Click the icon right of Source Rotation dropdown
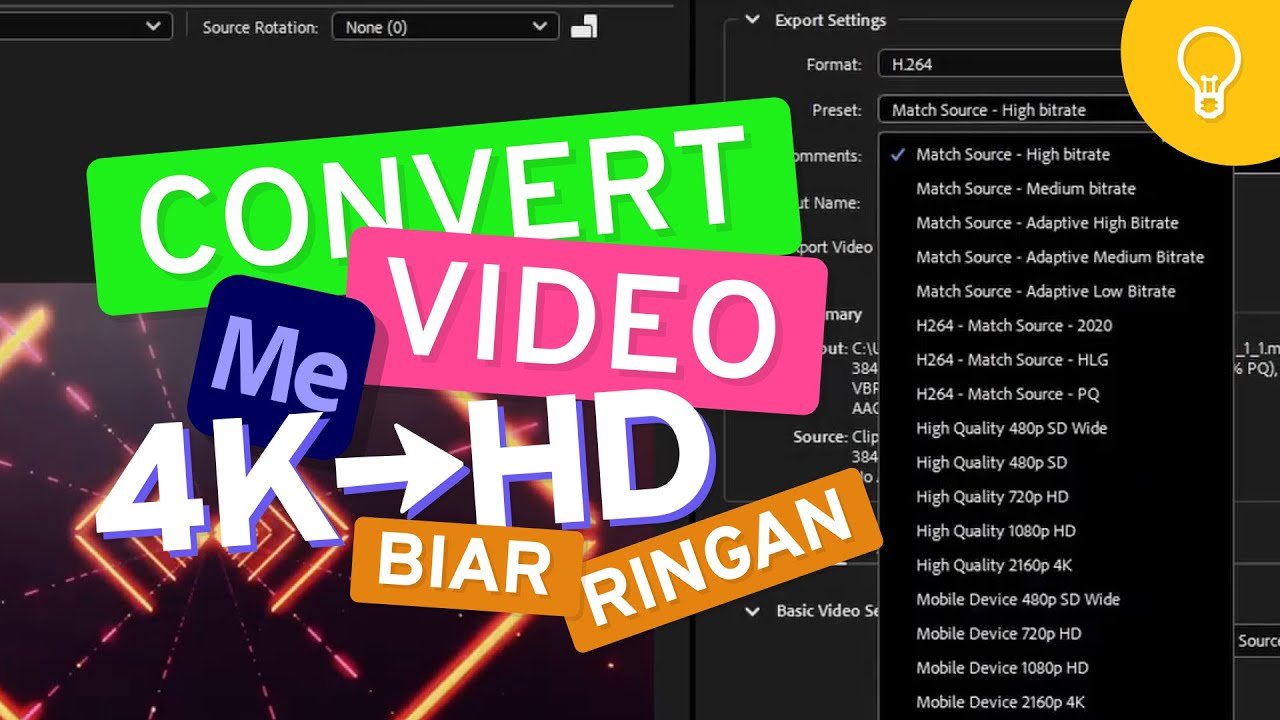 [x=584, y=27]
